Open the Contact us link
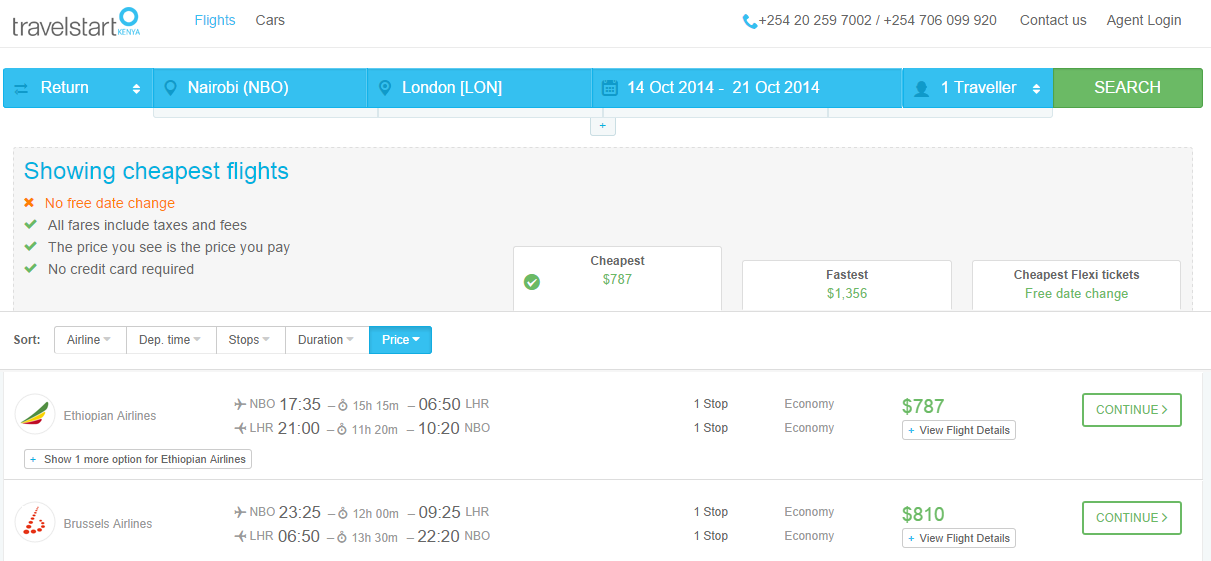This screenshot has height=561, width=1211. (x=1053, y=20)
